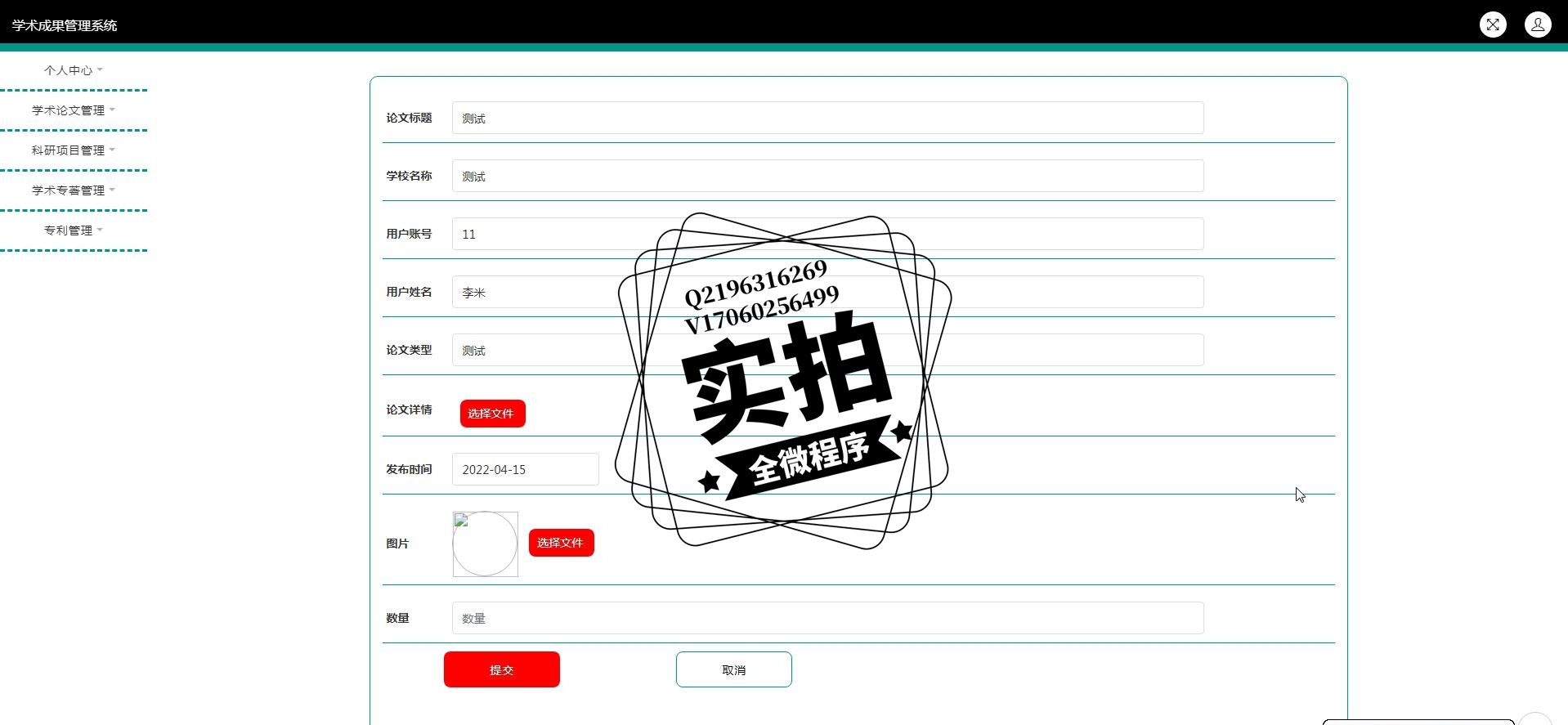Click the fullscreen toggle icon in header
Screen dimensions: 1568x725
tap(1493, 25)
